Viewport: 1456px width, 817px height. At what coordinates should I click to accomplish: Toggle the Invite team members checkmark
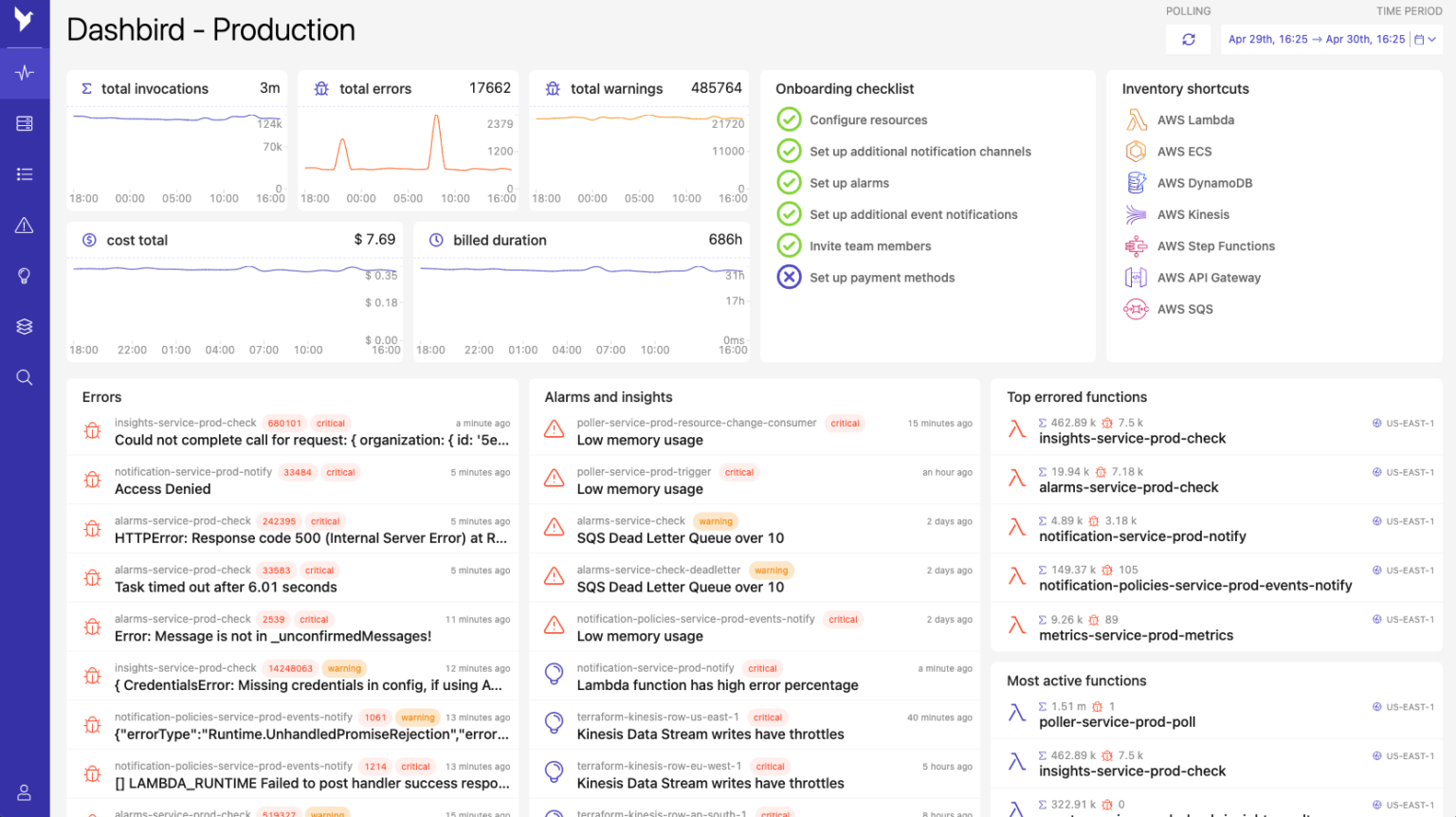pyautogui.click(x=790, y=245)
